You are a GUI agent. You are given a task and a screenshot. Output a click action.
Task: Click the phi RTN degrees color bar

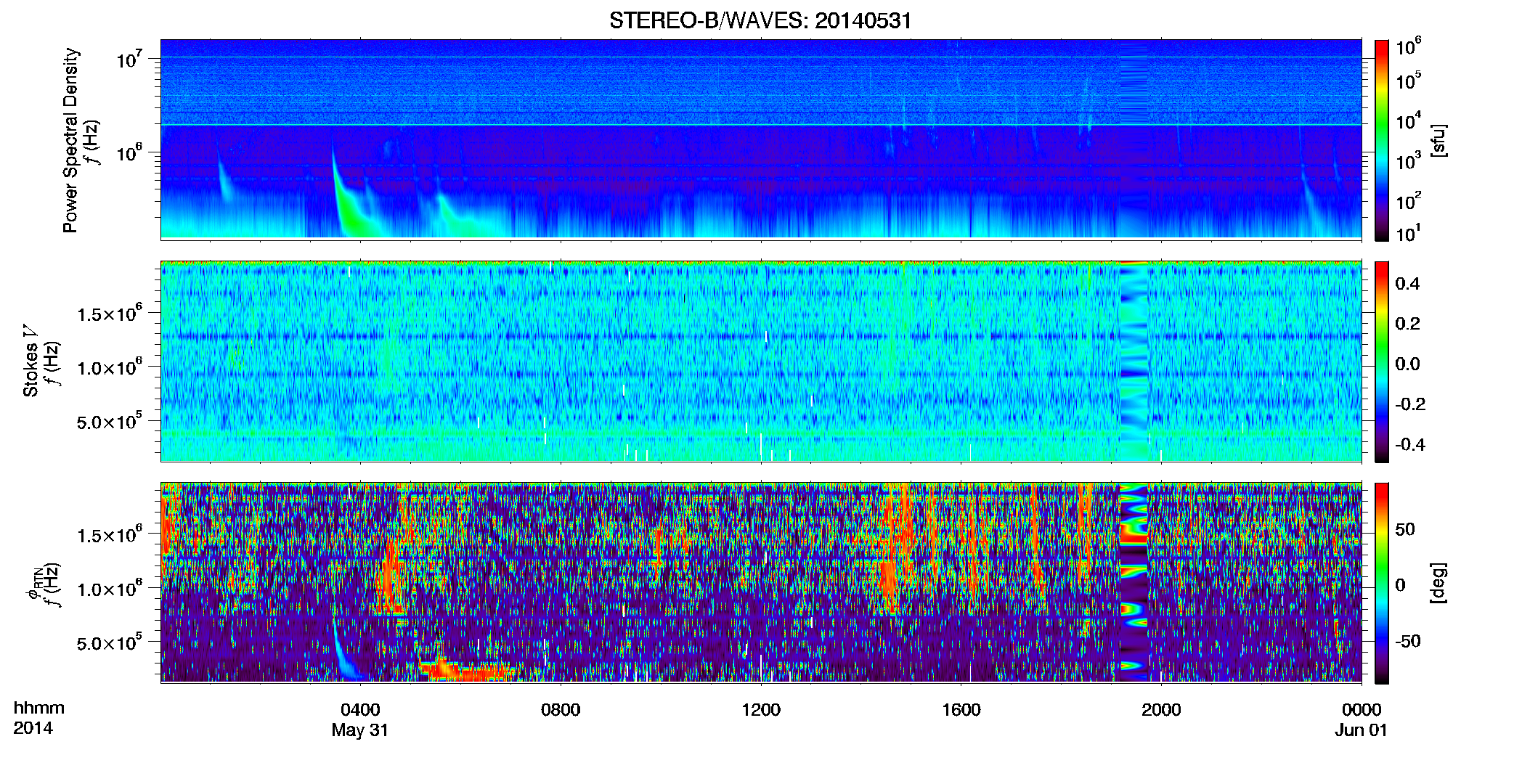1382,583
